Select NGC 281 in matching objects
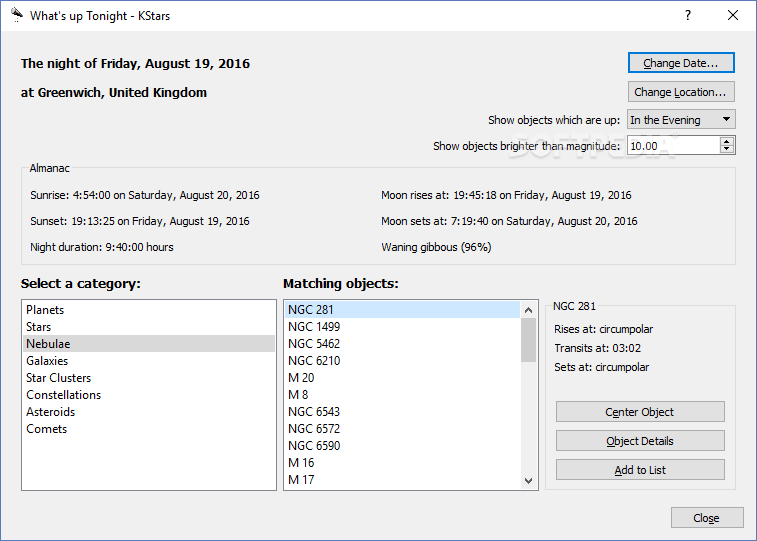 click(403, 310)
